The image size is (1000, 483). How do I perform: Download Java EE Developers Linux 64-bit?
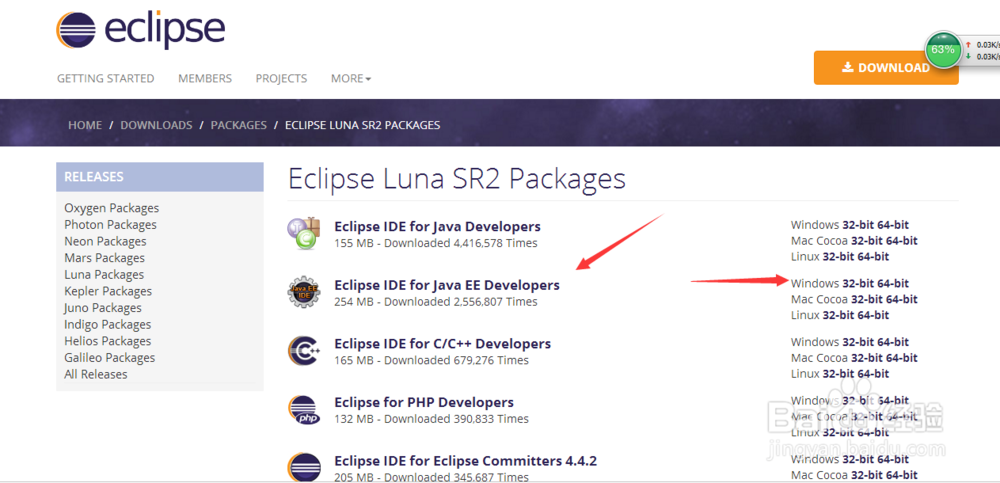pyautogui.click(x=873, y=315)
